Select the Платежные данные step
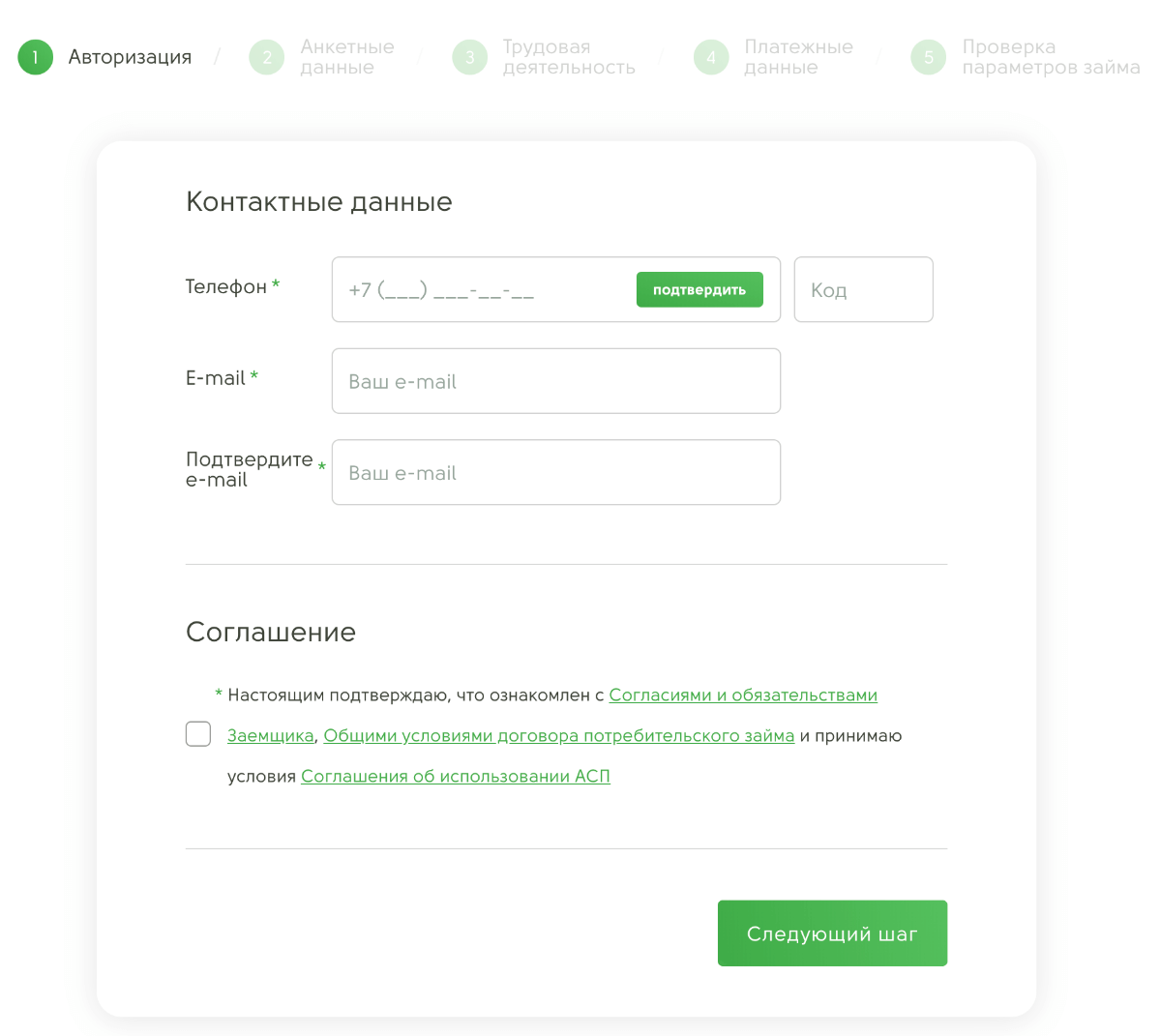 (x=798, y=57)
